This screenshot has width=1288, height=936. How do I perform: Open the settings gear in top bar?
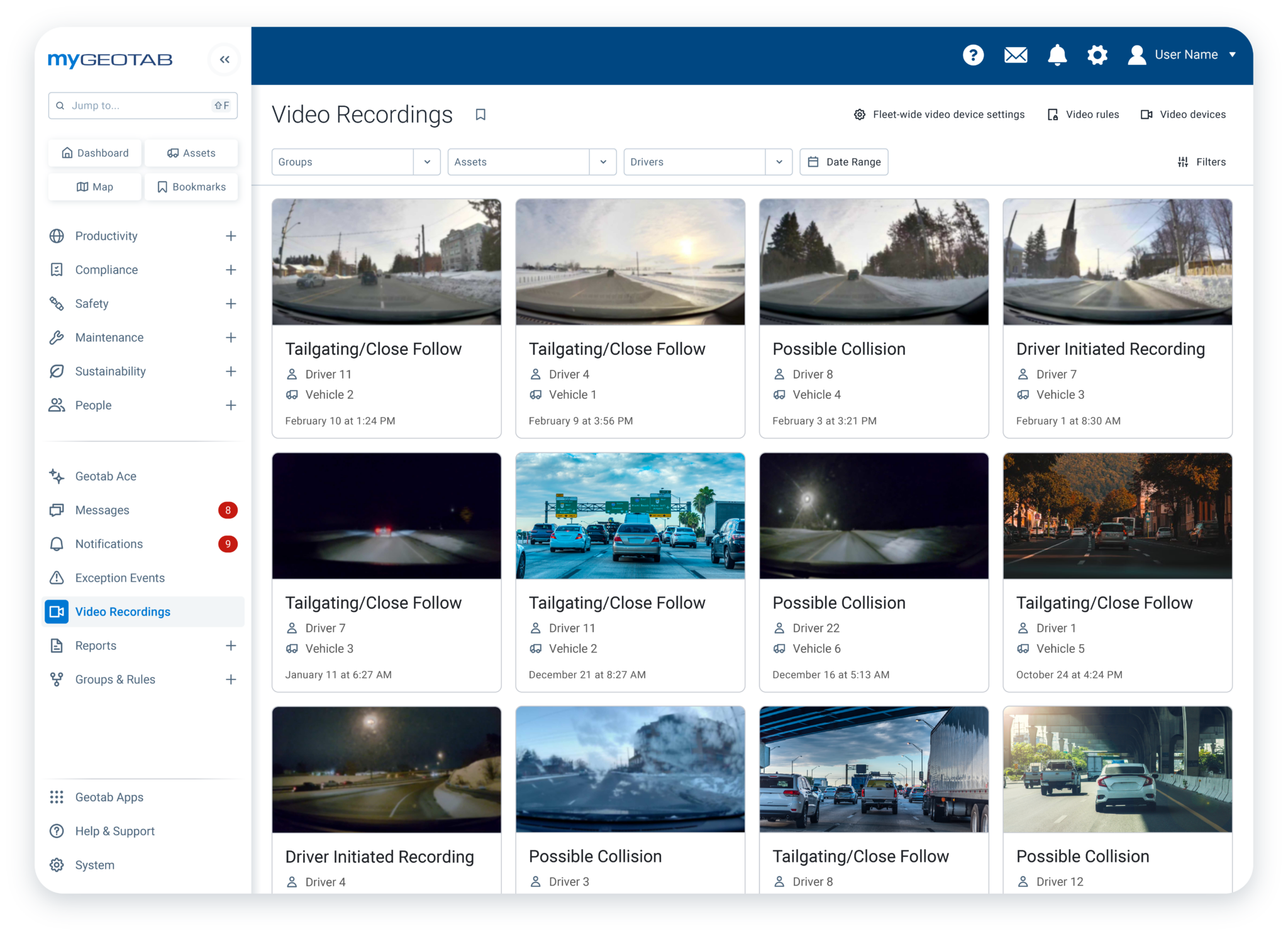coord(1097,55)
